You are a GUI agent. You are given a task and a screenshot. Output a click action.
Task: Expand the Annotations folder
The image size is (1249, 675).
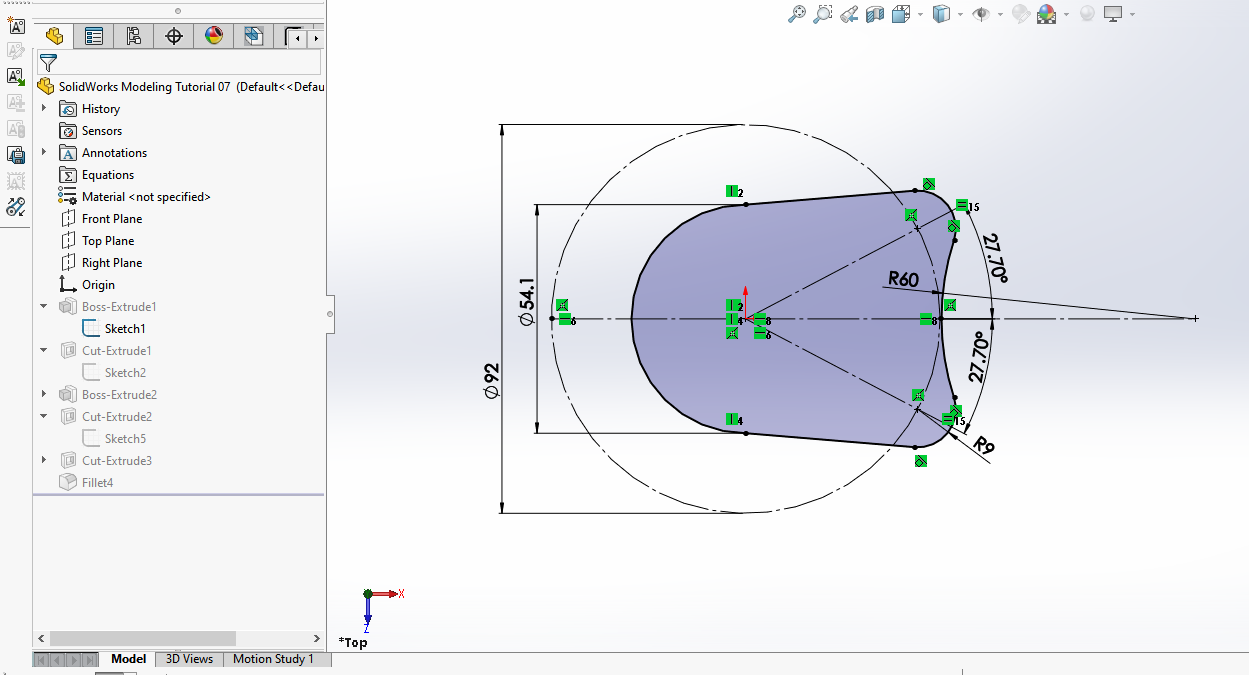44,152
